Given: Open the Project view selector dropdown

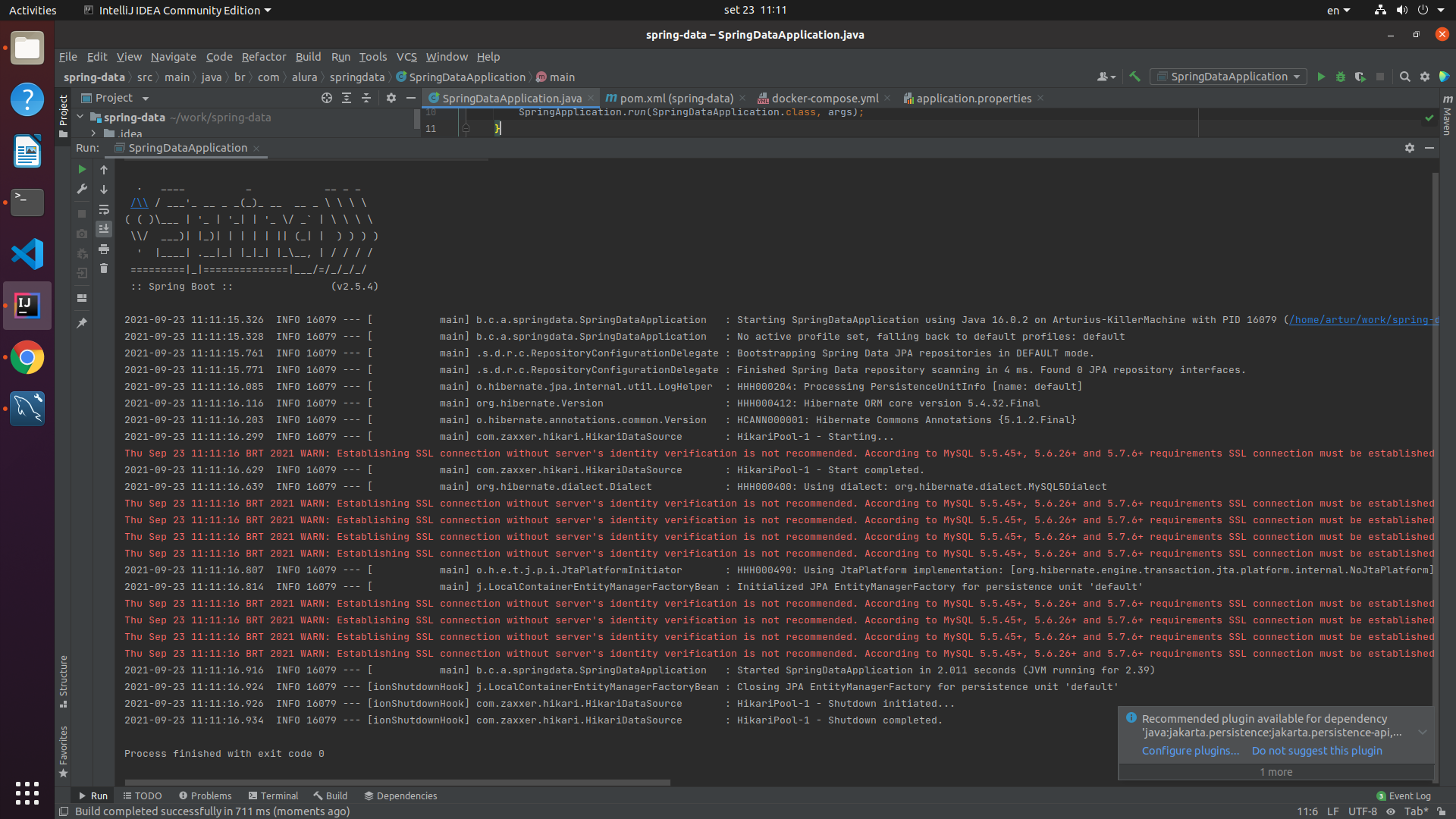Looking at the screenshot, I should point(115,98).
